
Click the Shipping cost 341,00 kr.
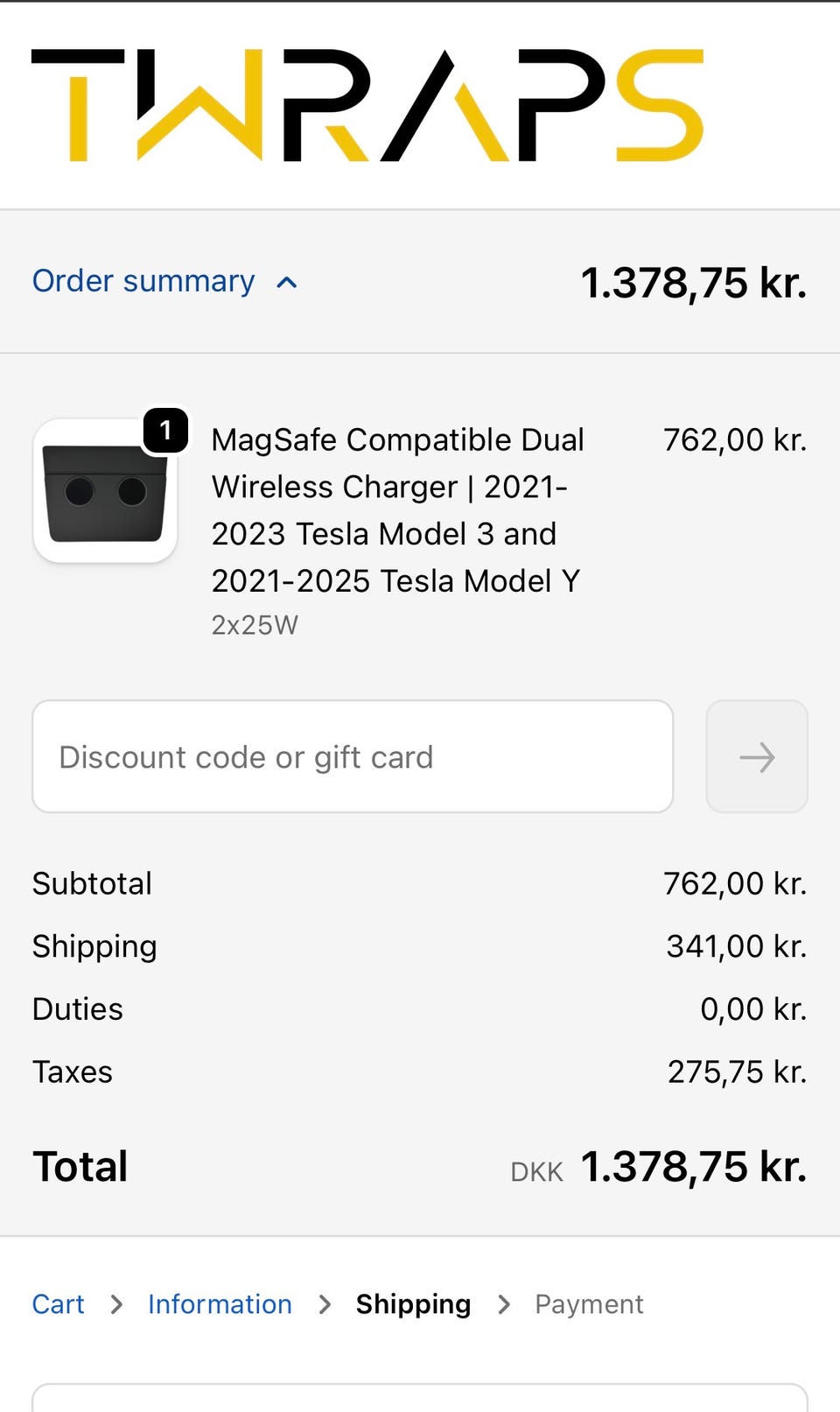point(736,946)
